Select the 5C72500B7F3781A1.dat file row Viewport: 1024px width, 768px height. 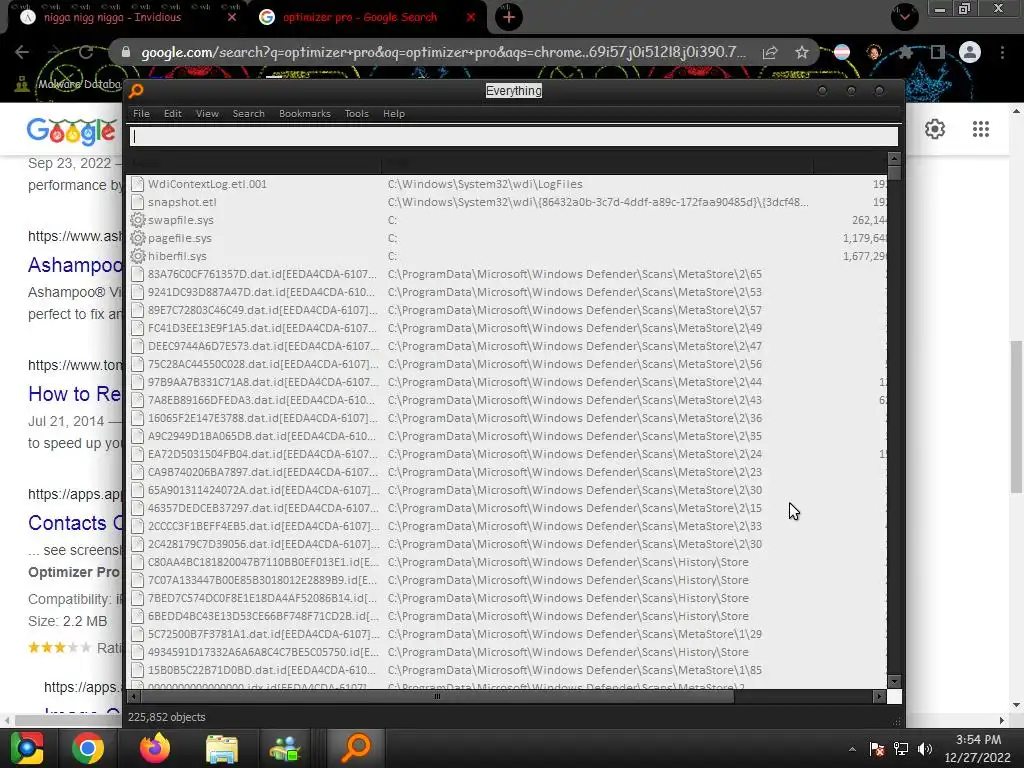click(x=507, y=634)
